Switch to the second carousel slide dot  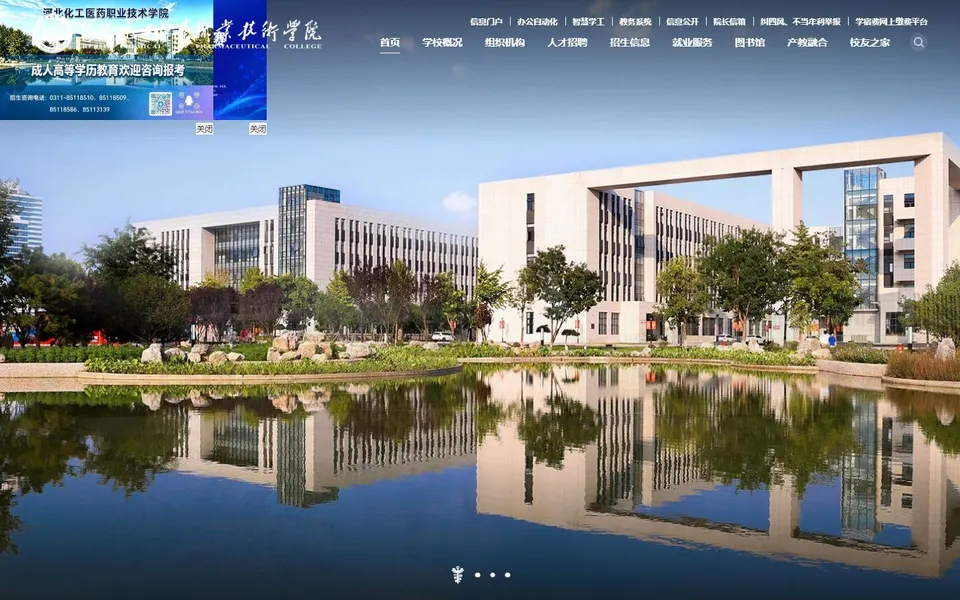tap(478, 575)
